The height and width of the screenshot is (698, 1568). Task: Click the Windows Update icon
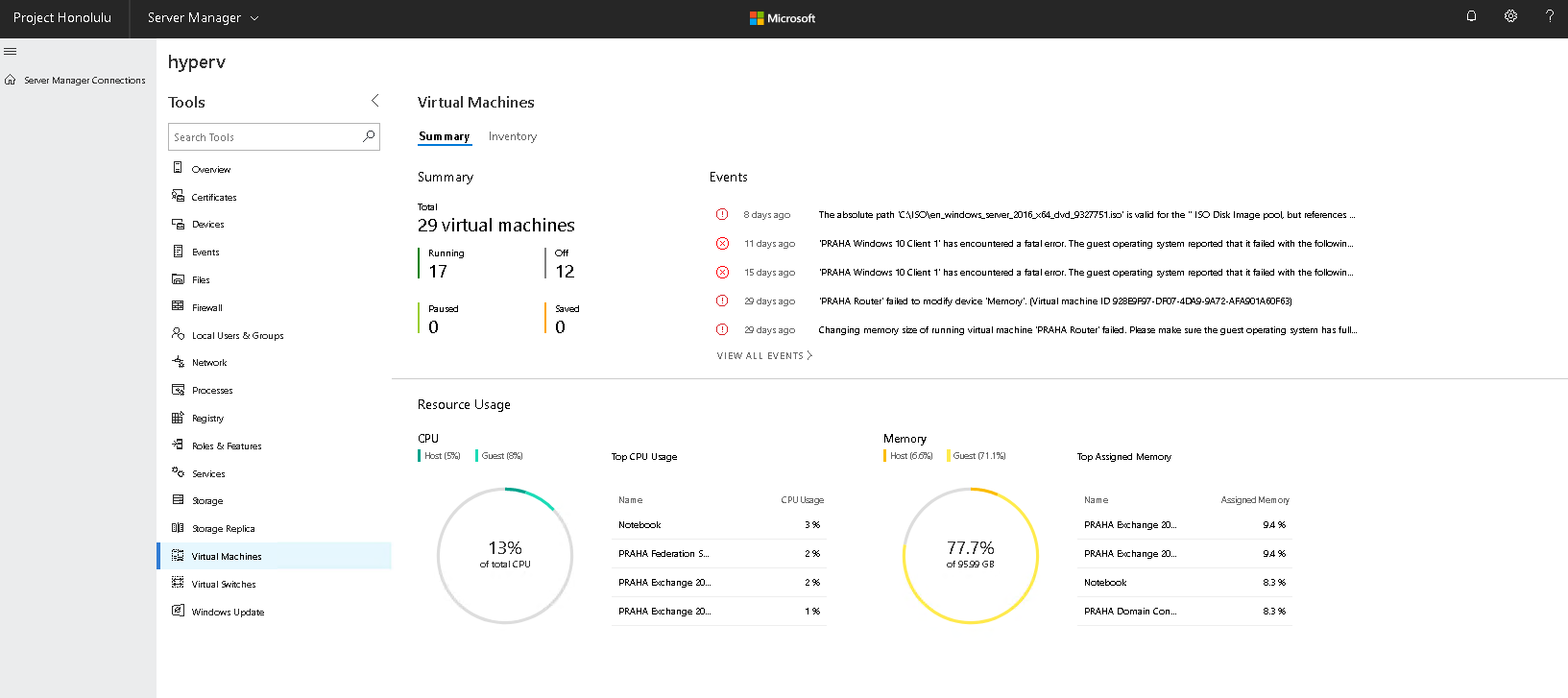(x=178, y=611)
